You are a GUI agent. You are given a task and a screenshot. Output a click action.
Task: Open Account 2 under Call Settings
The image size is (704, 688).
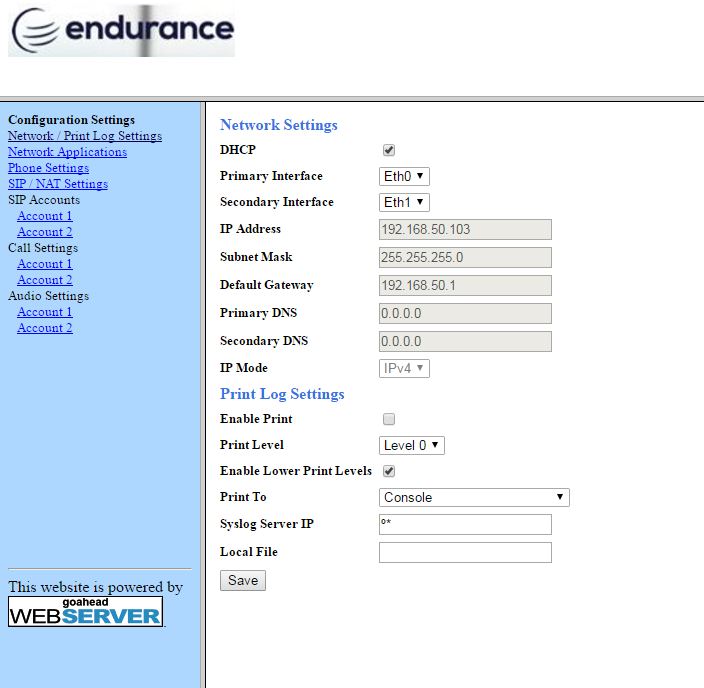(45, 280)
